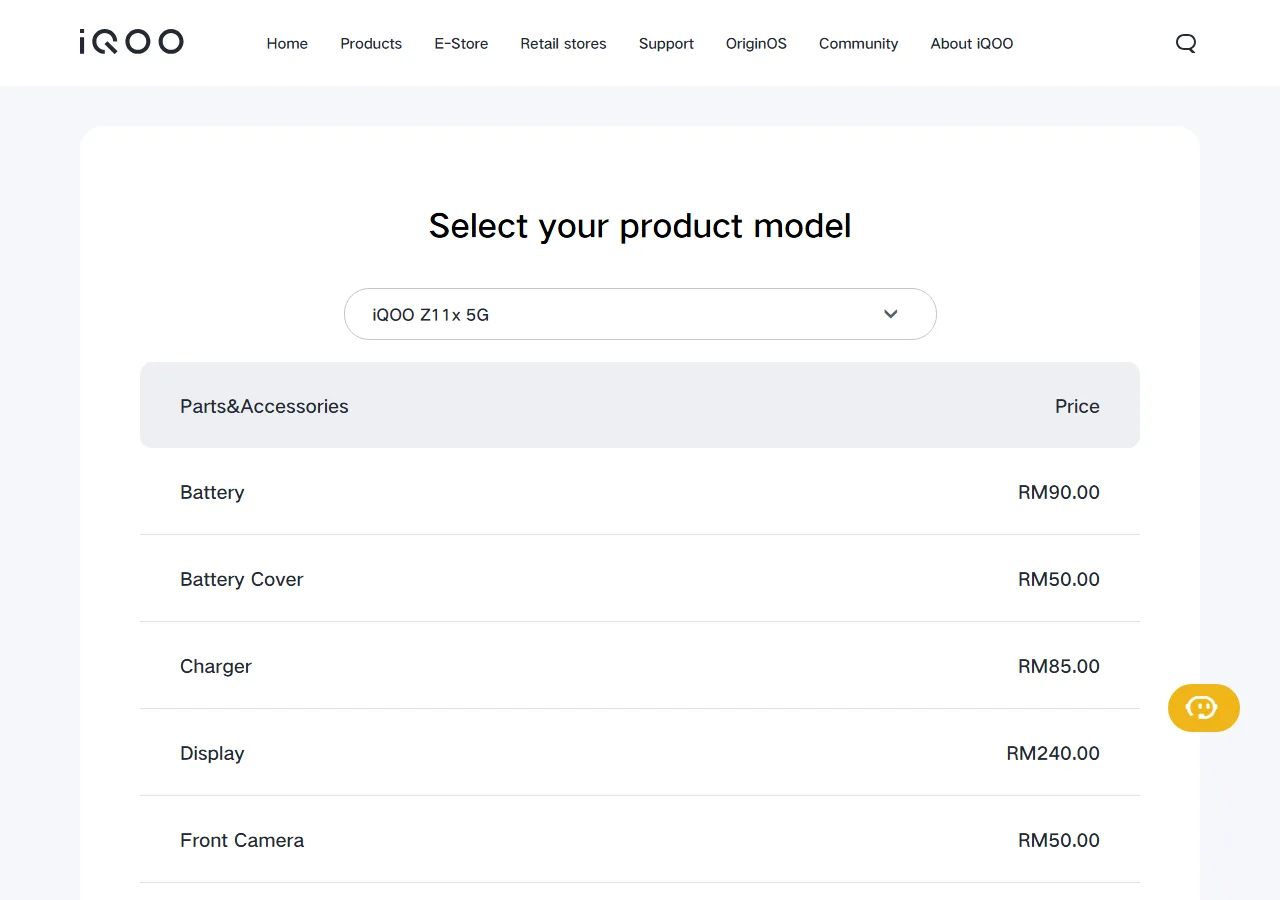Select the Display row label

(x=212, y=753)
